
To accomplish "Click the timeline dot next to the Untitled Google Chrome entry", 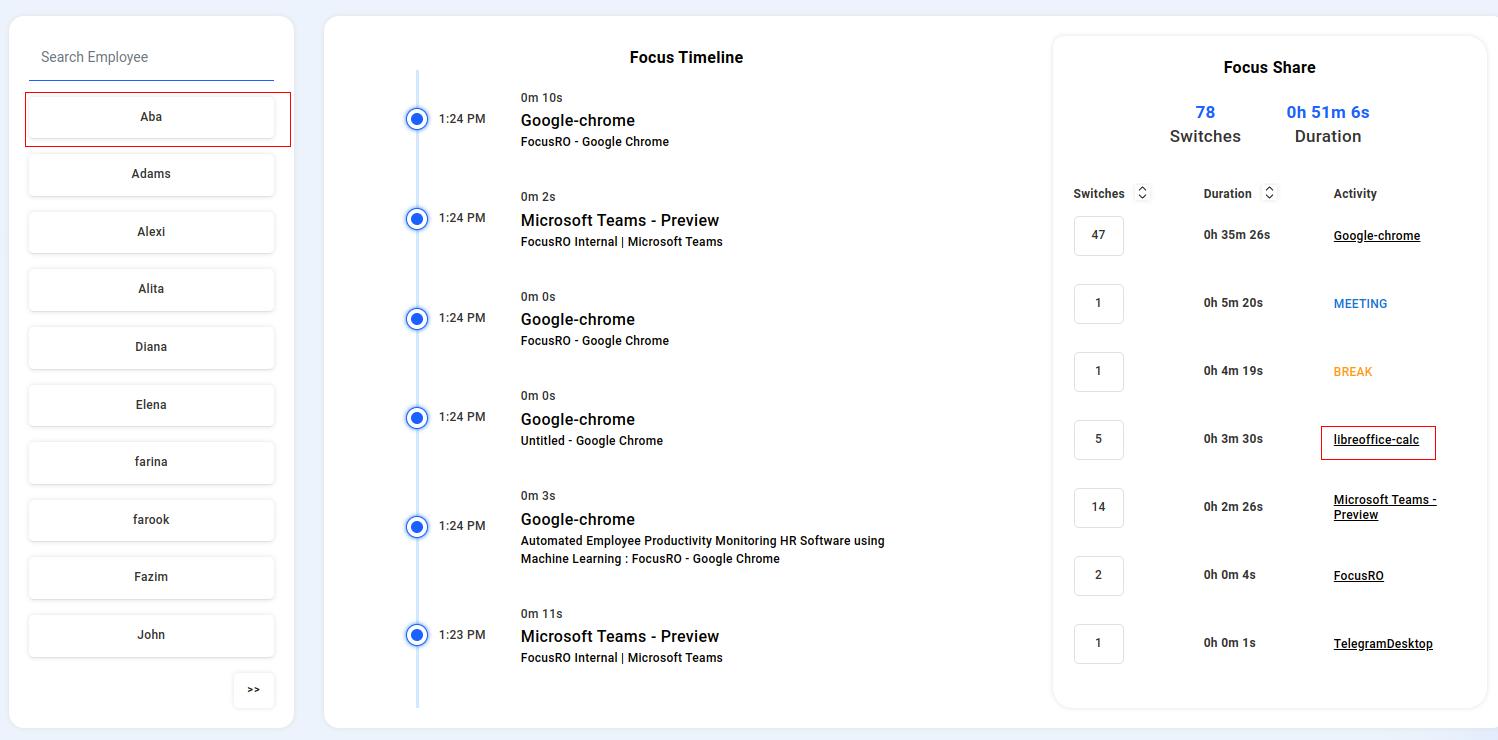I will (x=417, y=417).
